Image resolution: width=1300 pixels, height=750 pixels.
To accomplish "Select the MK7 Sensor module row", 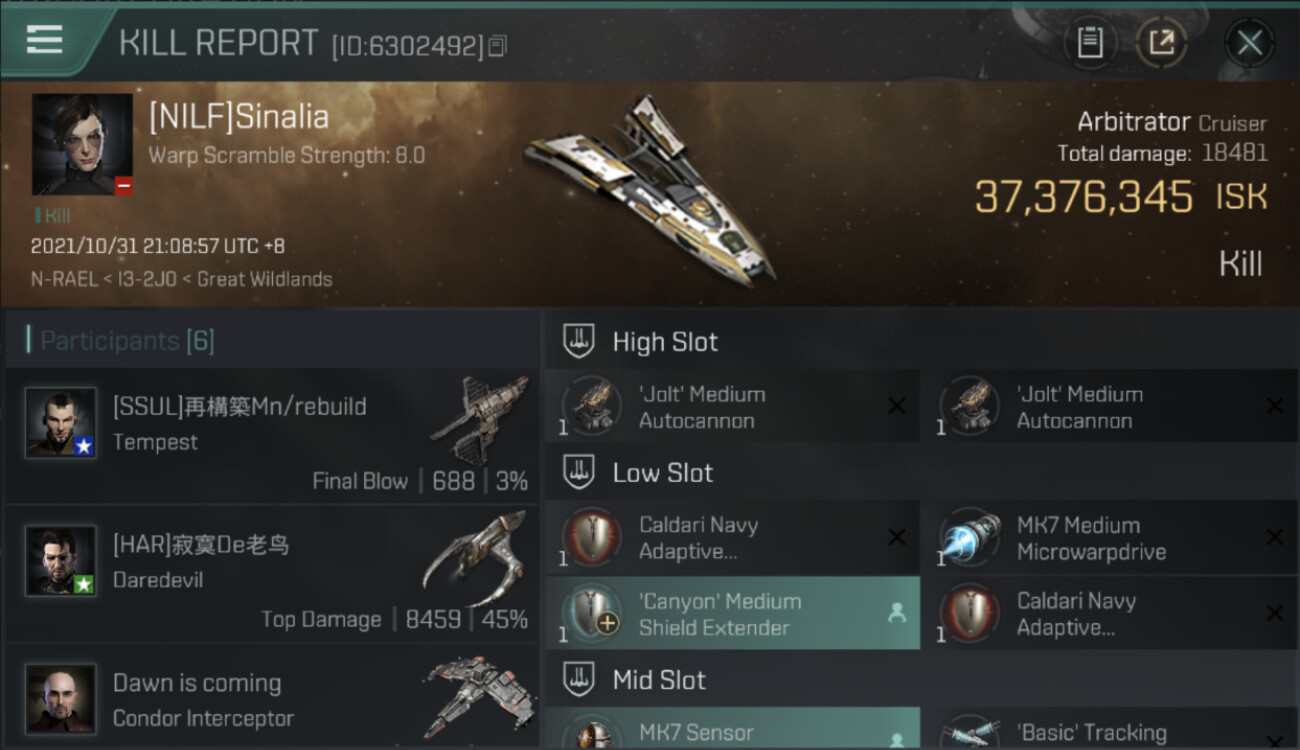I will click(732, 729).
